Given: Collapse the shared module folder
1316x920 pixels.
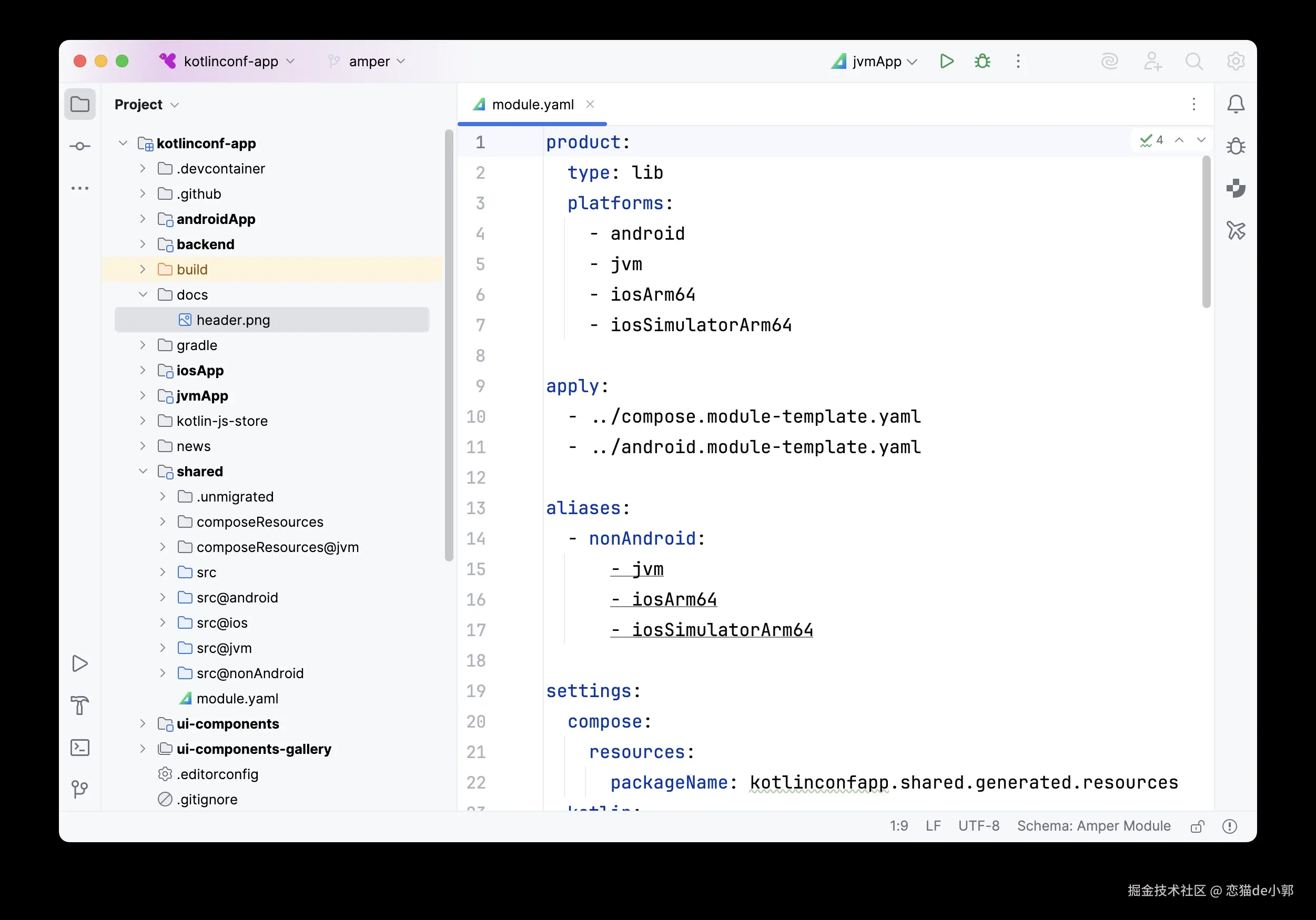Looking at the screenshot, I should click(143, 471).
